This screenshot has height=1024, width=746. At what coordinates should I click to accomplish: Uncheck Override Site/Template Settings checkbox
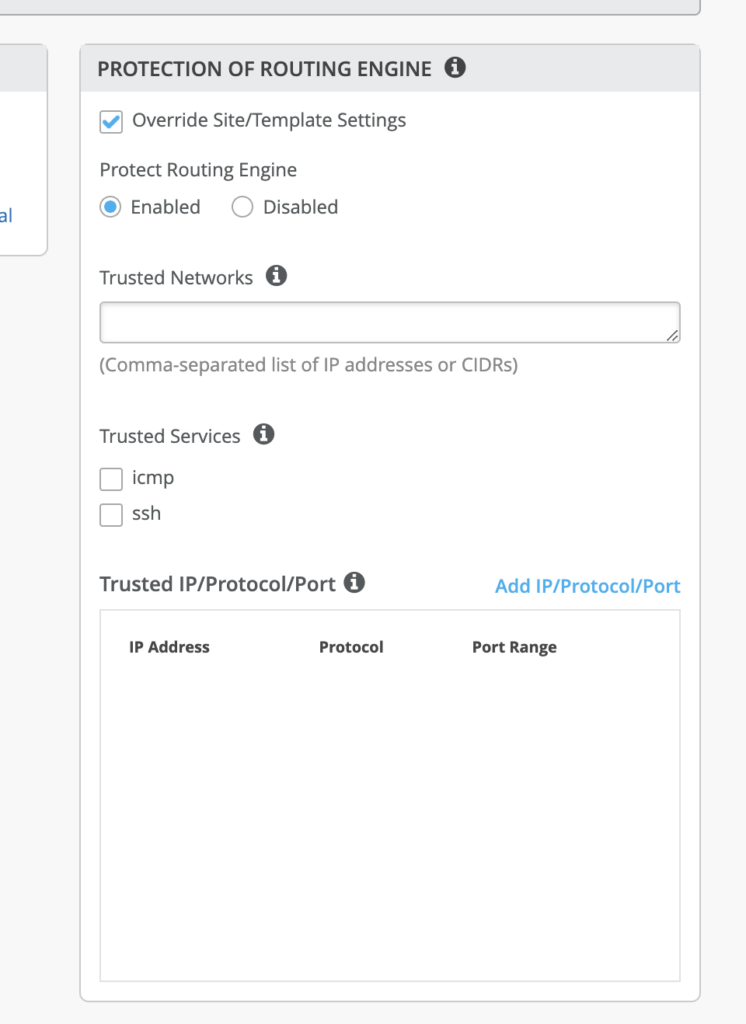coord(111,122)
